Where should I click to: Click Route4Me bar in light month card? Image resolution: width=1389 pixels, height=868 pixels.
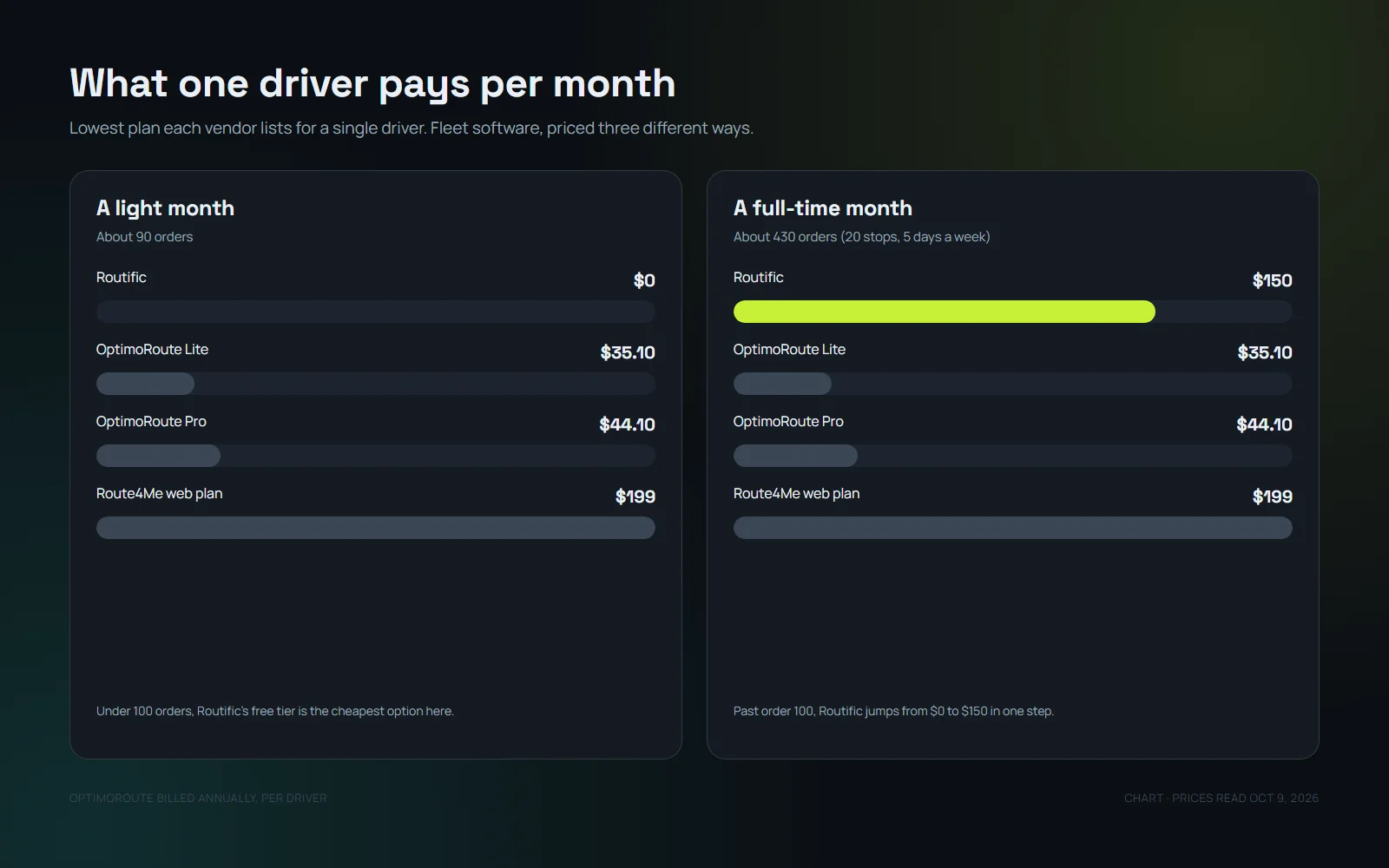coord(376,528)
